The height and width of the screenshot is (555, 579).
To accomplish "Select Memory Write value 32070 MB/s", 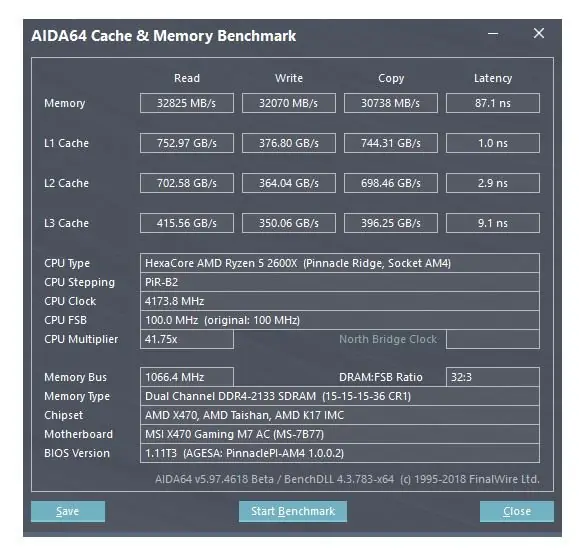I will [x=289, y=103].
